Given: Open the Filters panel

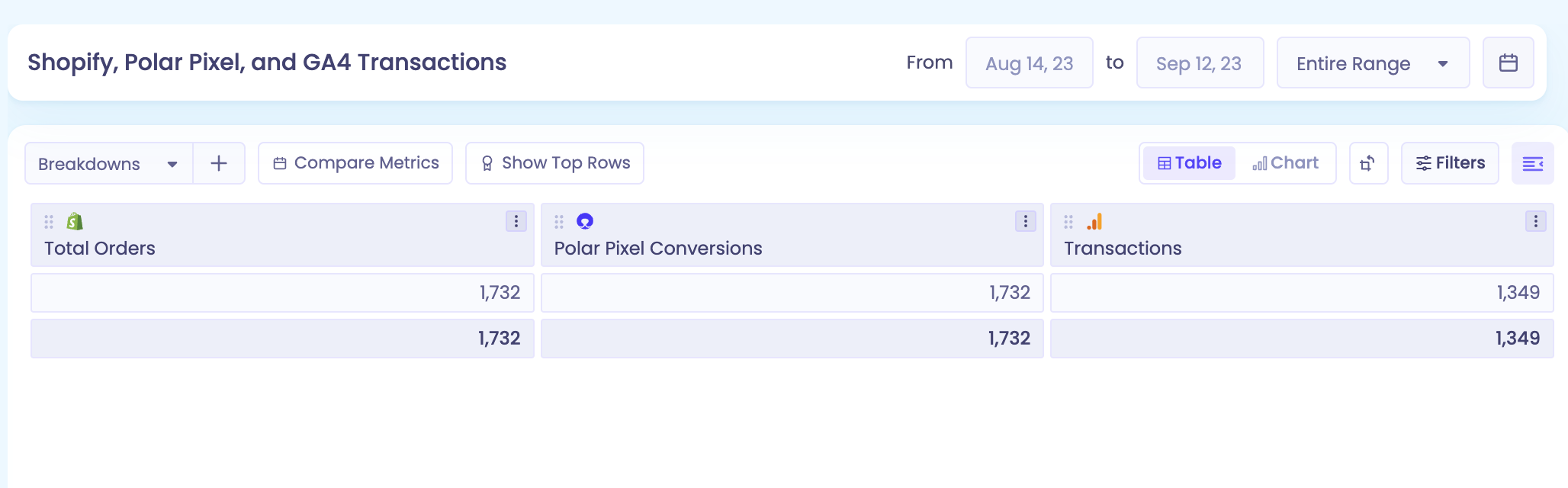Looking at the screenshot, I should 1450,163.
